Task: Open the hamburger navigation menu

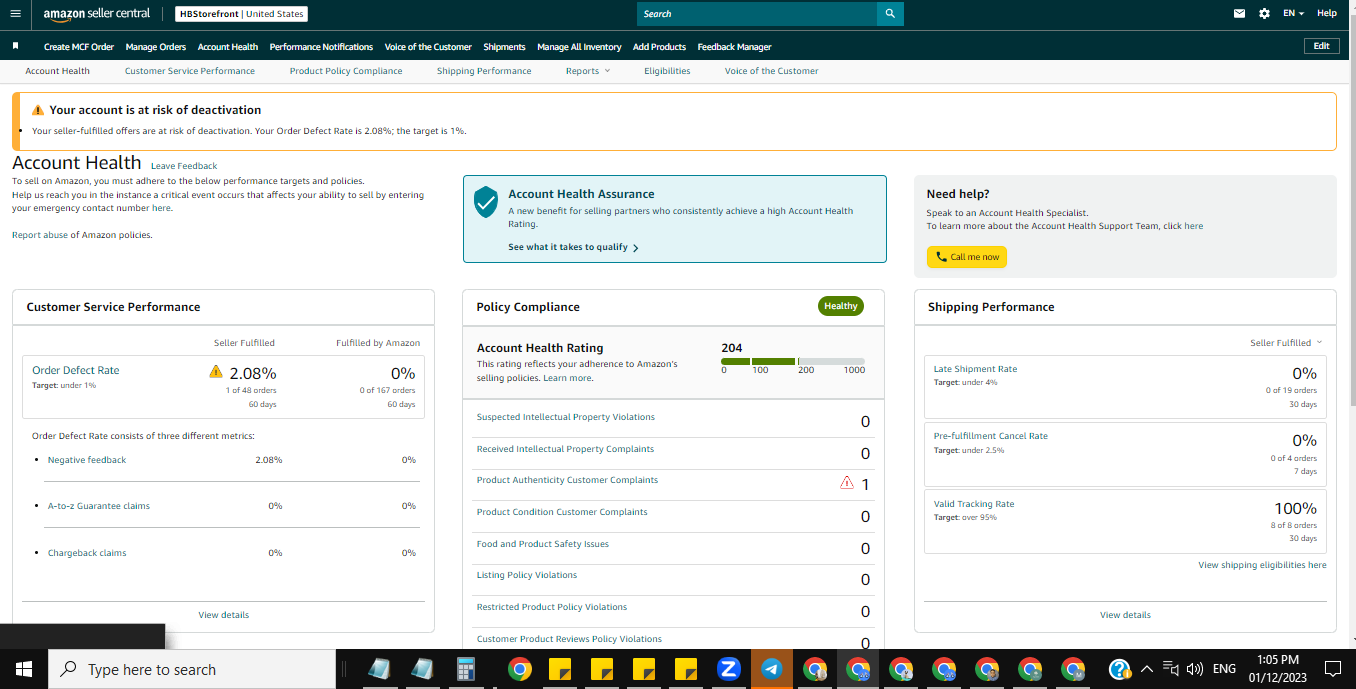Action: pyautogui.click(x=15, y=14)
